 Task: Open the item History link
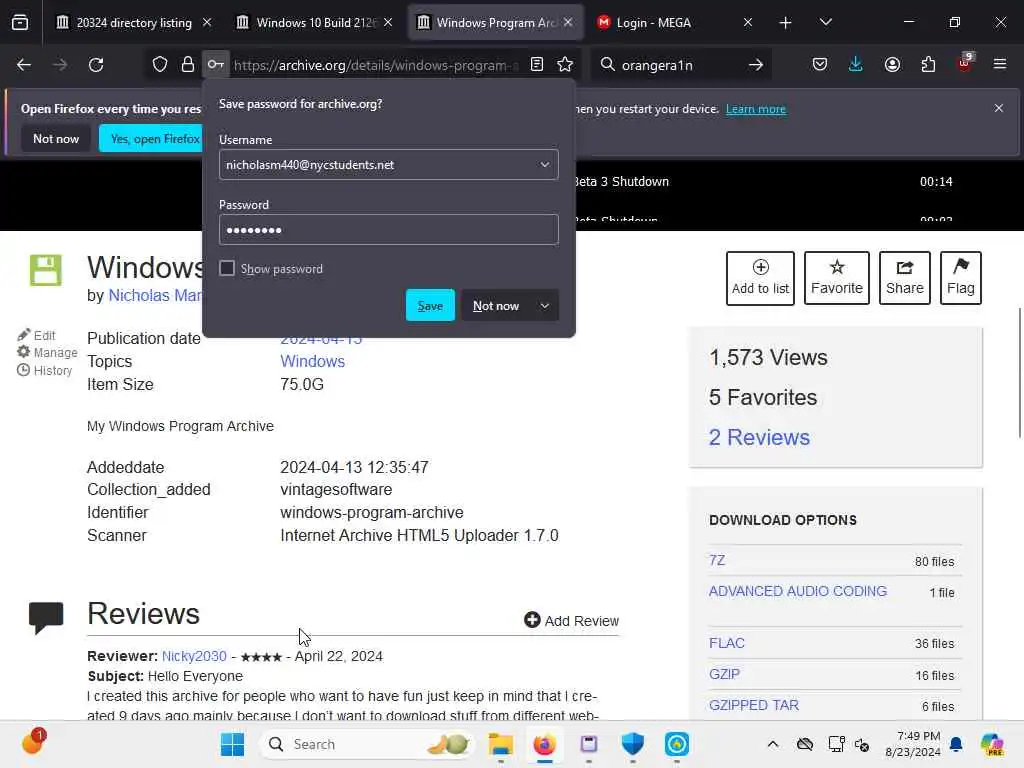(x=44, y=370)
